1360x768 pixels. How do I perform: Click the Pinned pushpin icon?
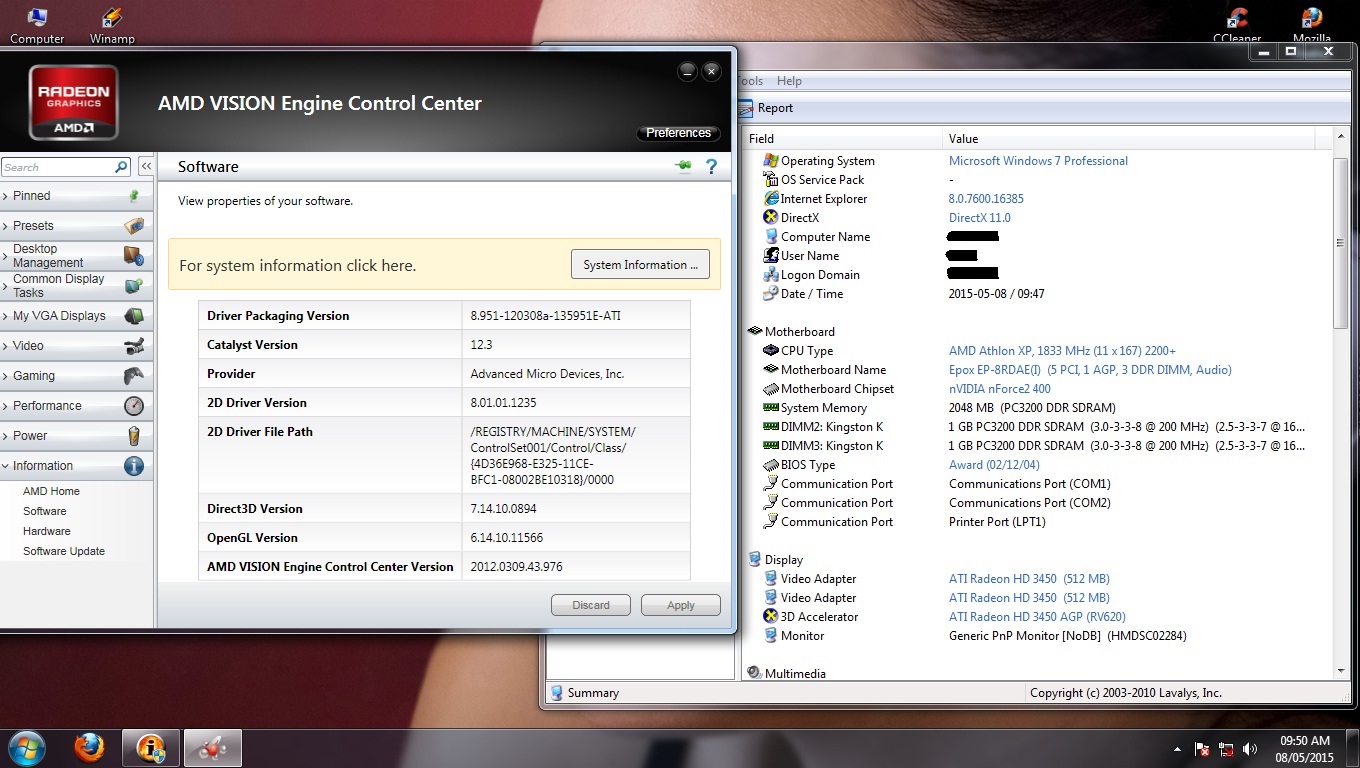click(134, 196)
